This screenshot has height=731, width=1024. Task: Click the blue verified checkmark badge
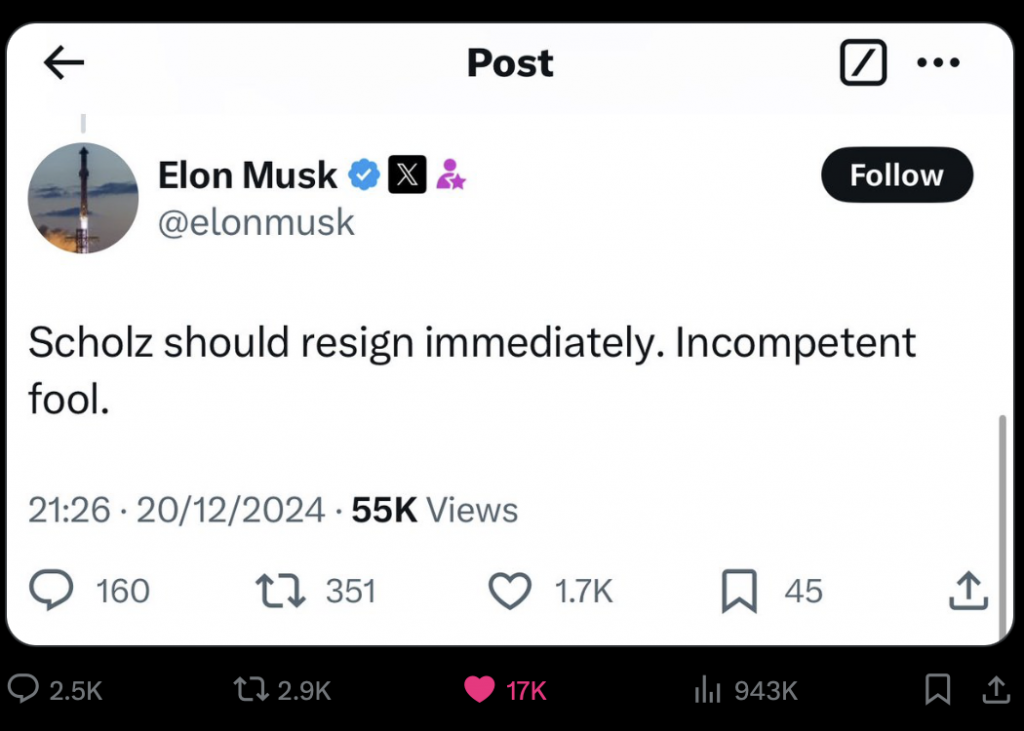364,175
